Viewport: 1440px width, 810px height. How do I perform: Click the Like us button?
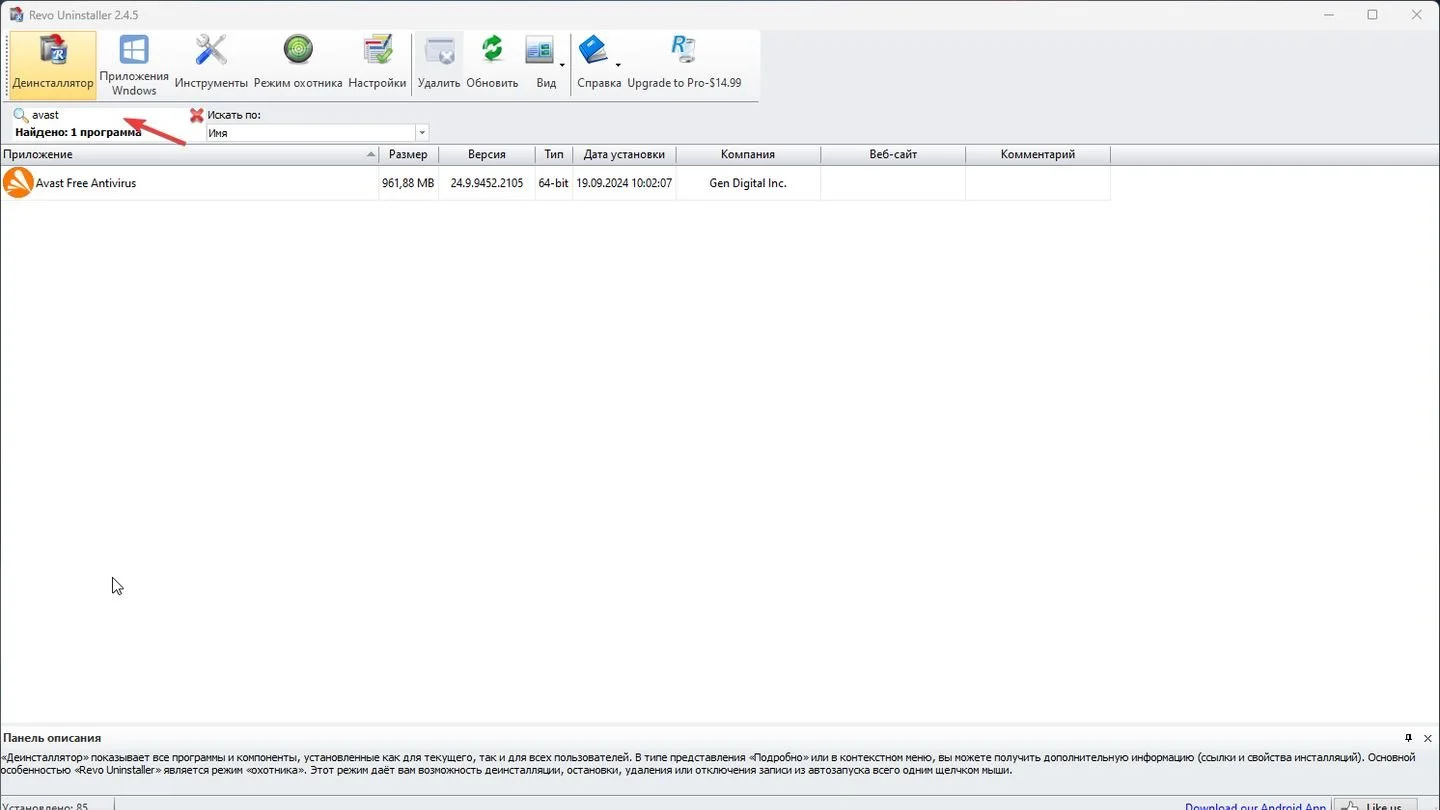click(1376, 804)
